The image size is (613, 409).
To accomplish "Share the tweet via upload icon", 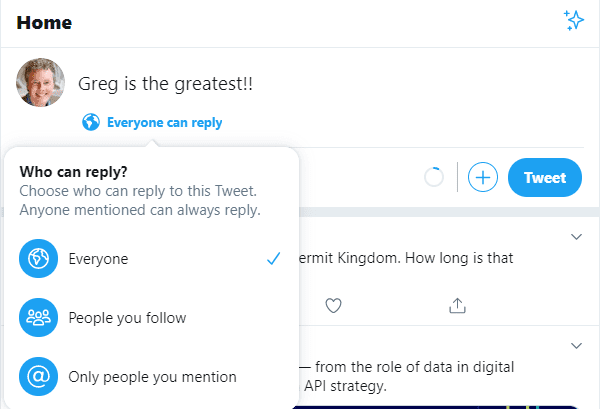I will pyautogui.click(x=457, y=305).
